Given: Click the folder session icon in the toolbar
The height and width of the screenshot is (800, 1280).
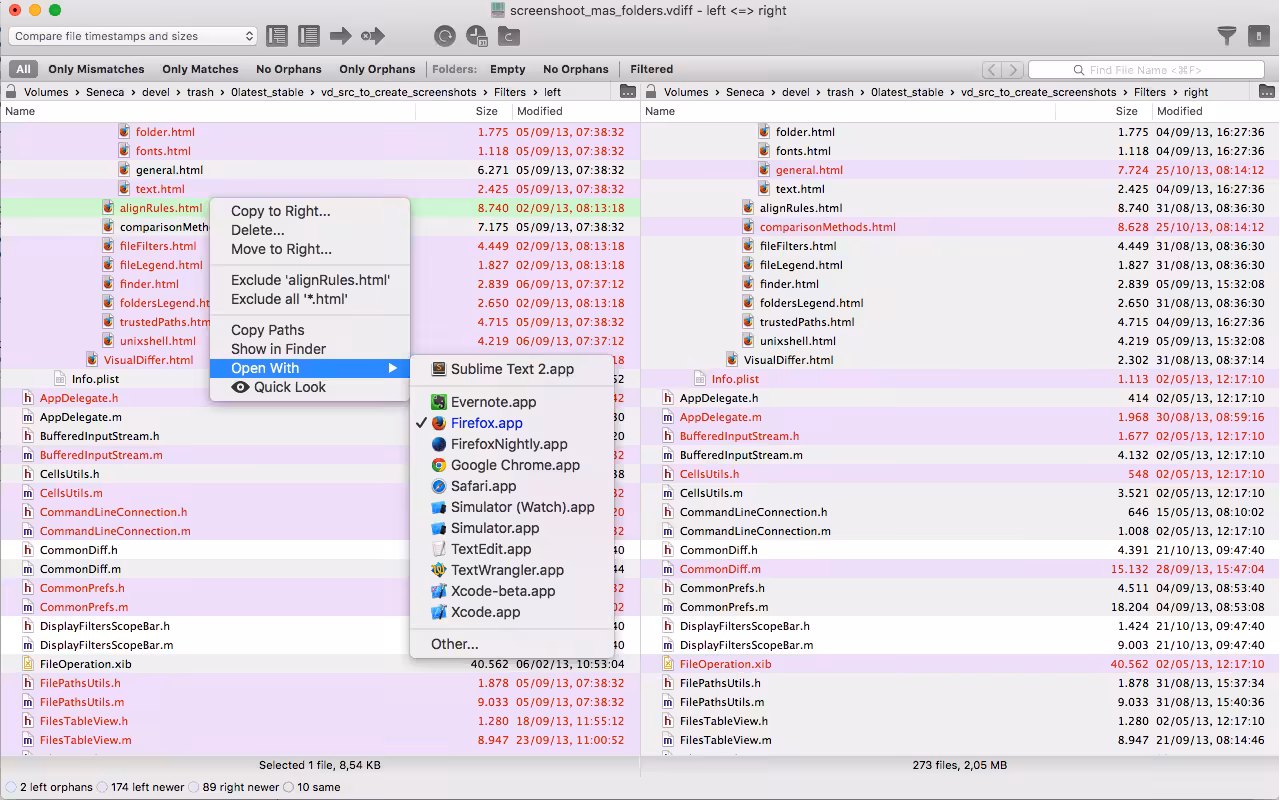Looking at the screenshot, I should [x=508, y=36].
